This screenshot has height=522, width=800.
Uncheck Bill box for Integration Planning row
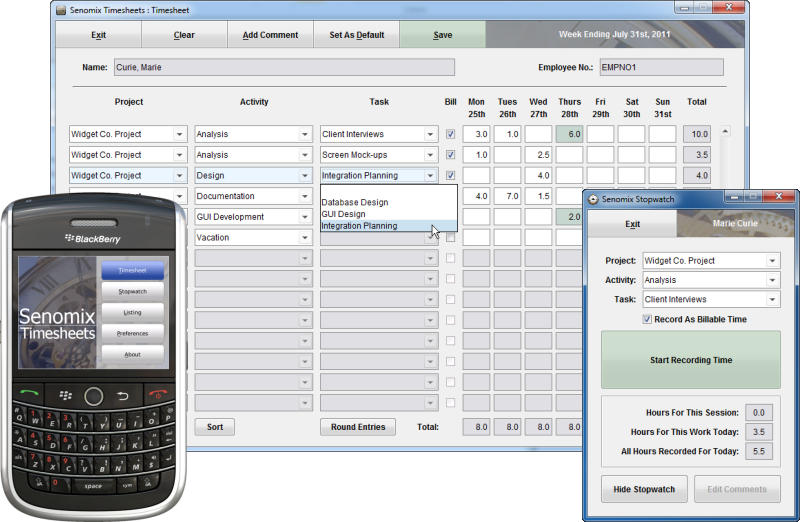pyautogui.click(x=451, y=176)
